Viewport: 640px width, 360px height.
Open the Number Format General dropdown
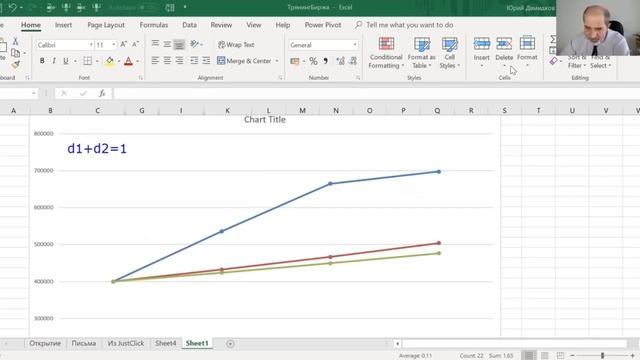(355, 45)
